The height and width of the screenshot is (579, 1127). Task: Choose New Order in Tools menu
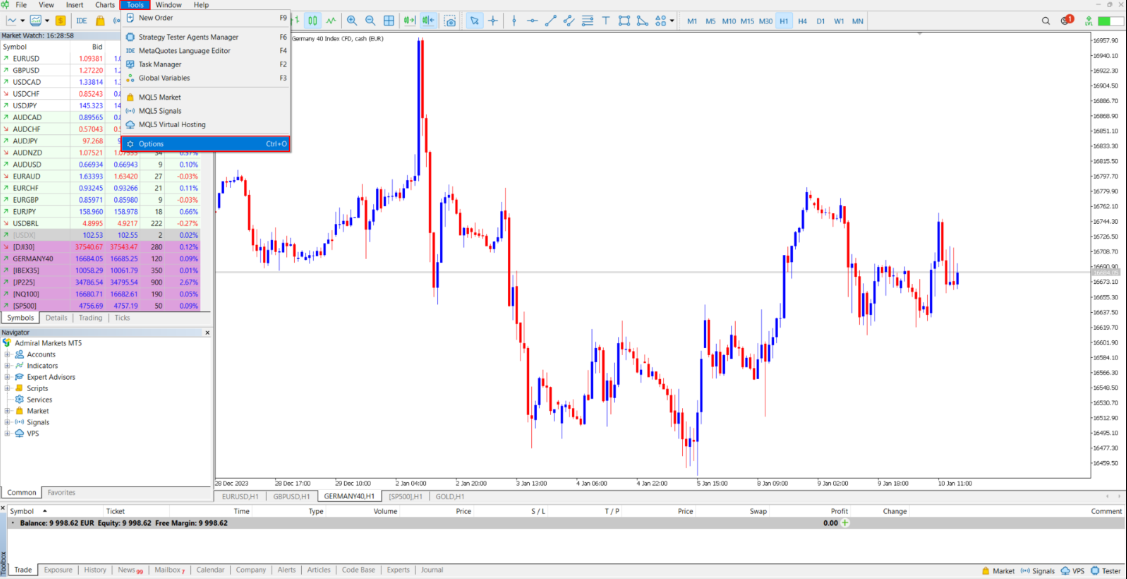(206, 17)
